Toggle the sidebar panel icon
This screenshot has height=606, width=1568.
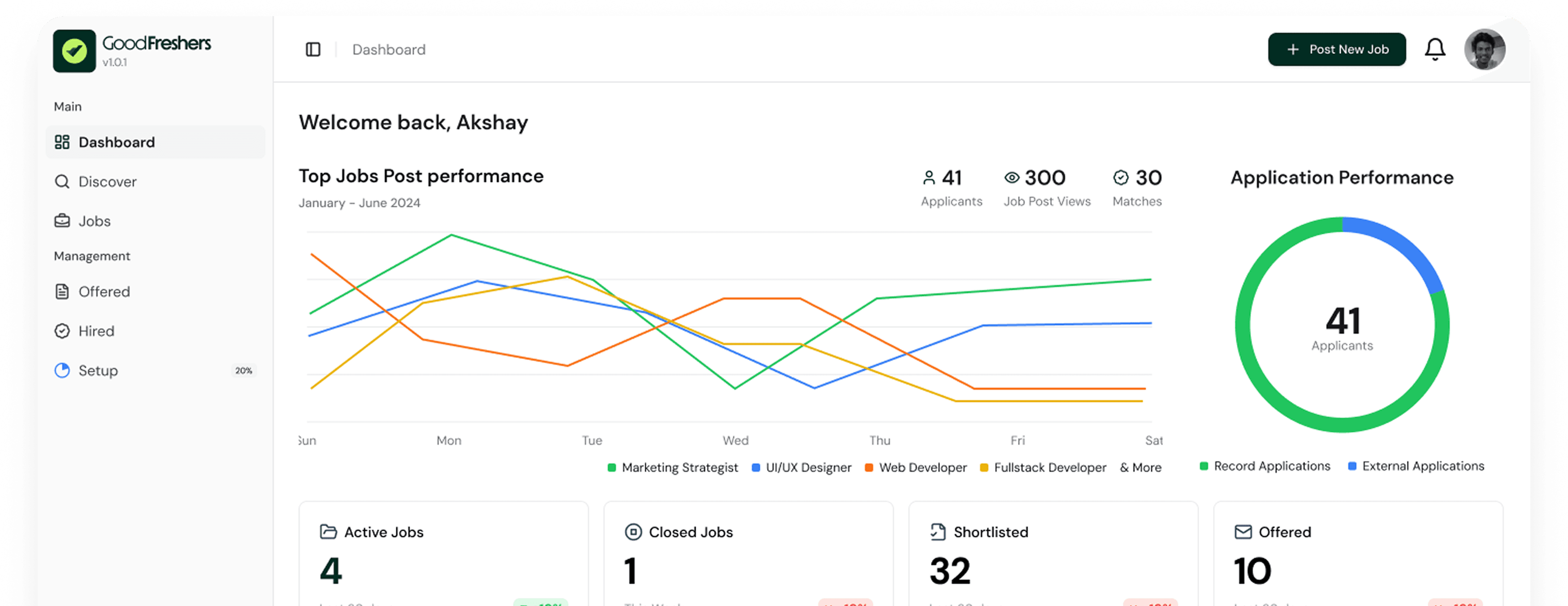point(313,49)
